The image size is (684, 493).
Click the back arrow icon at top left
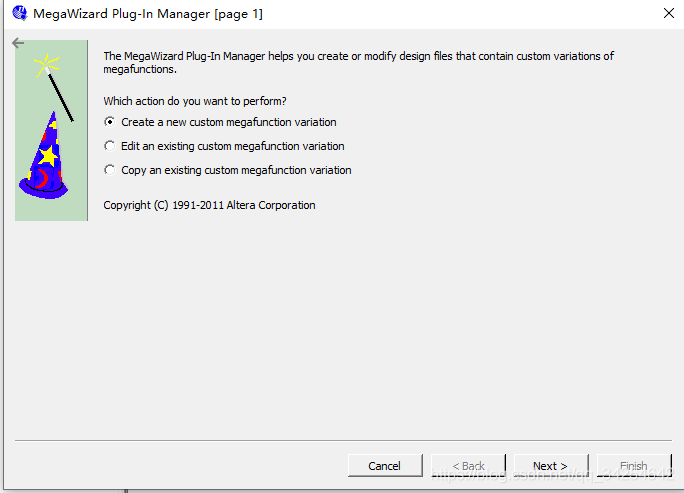18,43
